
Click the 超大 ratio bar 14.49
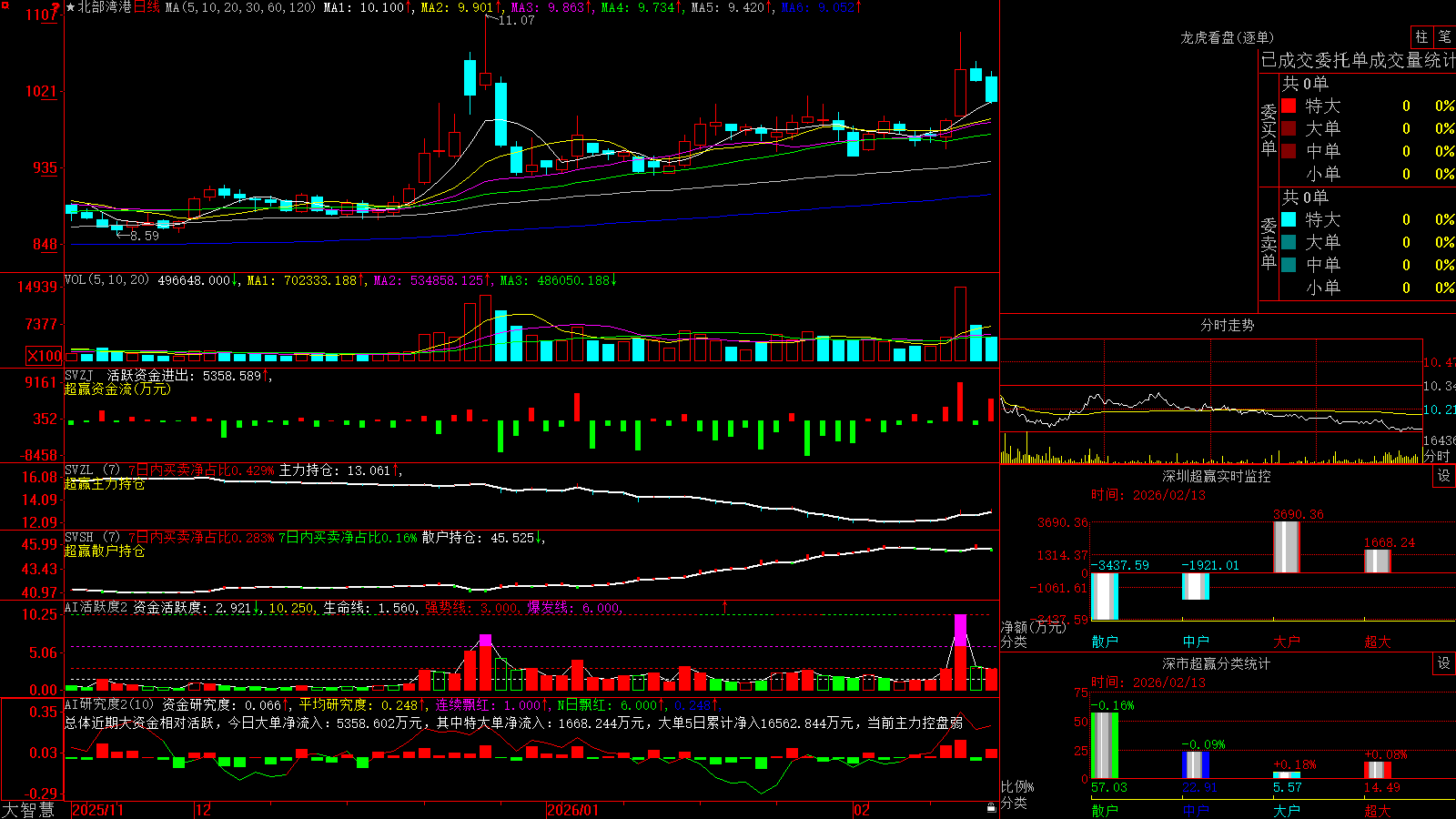1377,770
